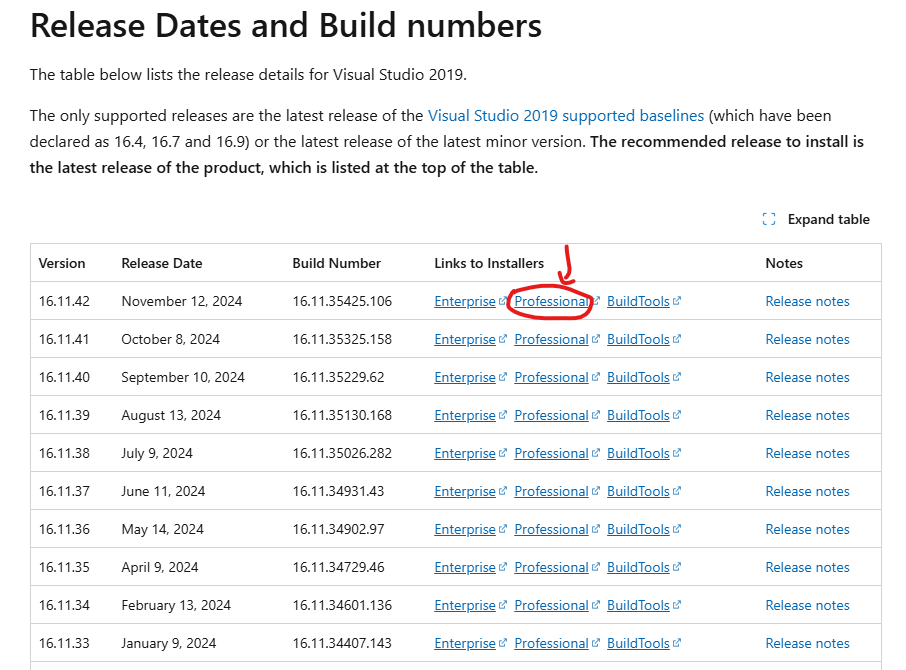Screen dimensions: 906x670
Task: Click release date August 13, 2024
Action: point(171,415)
